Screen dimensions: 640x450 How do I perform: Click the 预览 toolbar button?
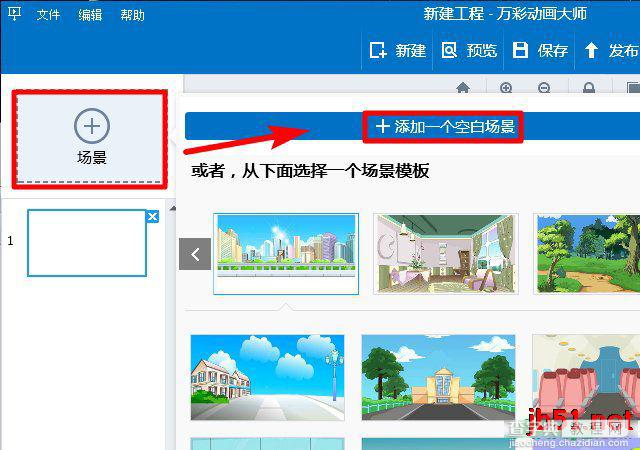coord(469,51)
